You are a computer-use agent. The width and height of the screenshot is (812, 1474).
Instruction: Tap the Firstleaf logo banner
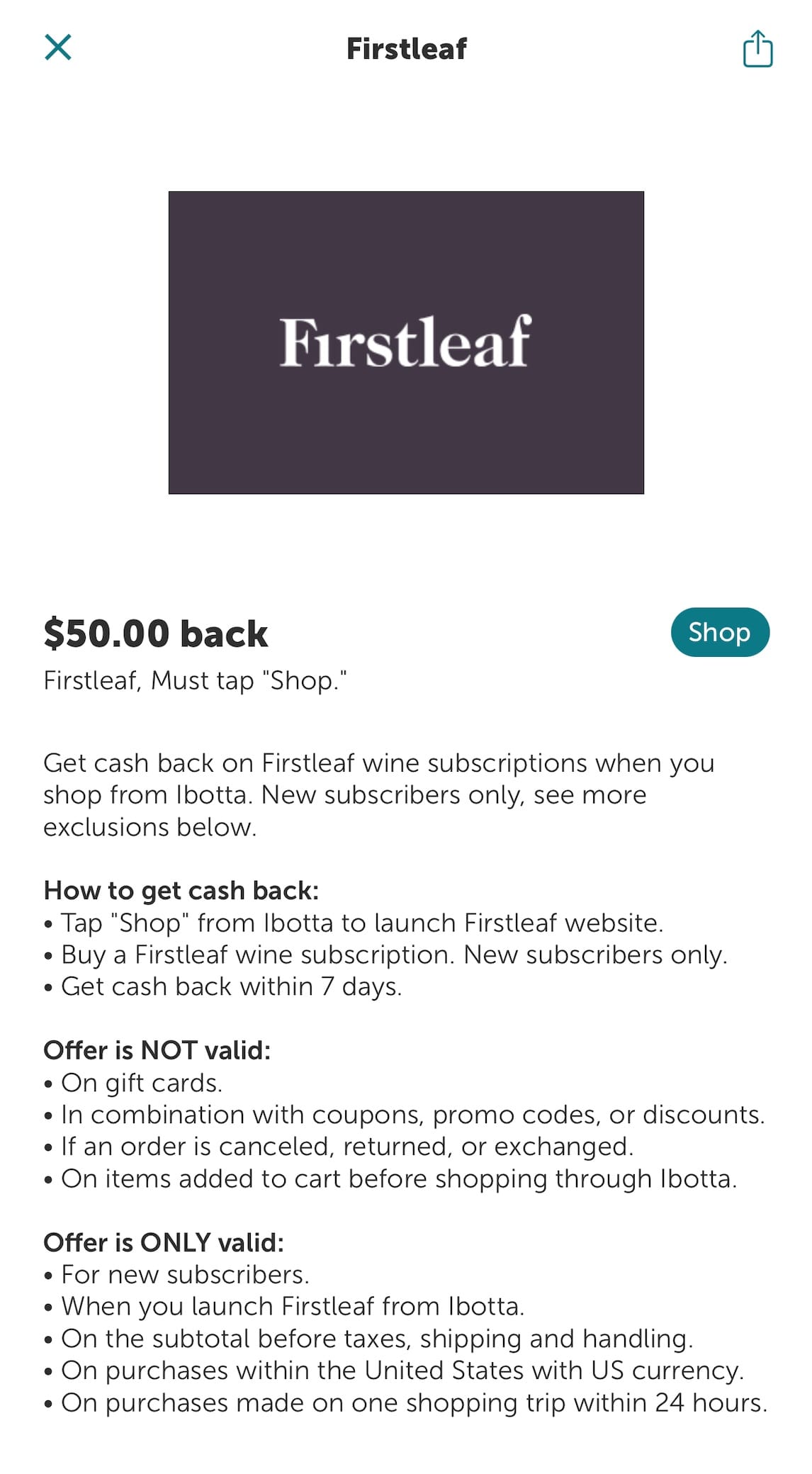(x=406, y=342)
